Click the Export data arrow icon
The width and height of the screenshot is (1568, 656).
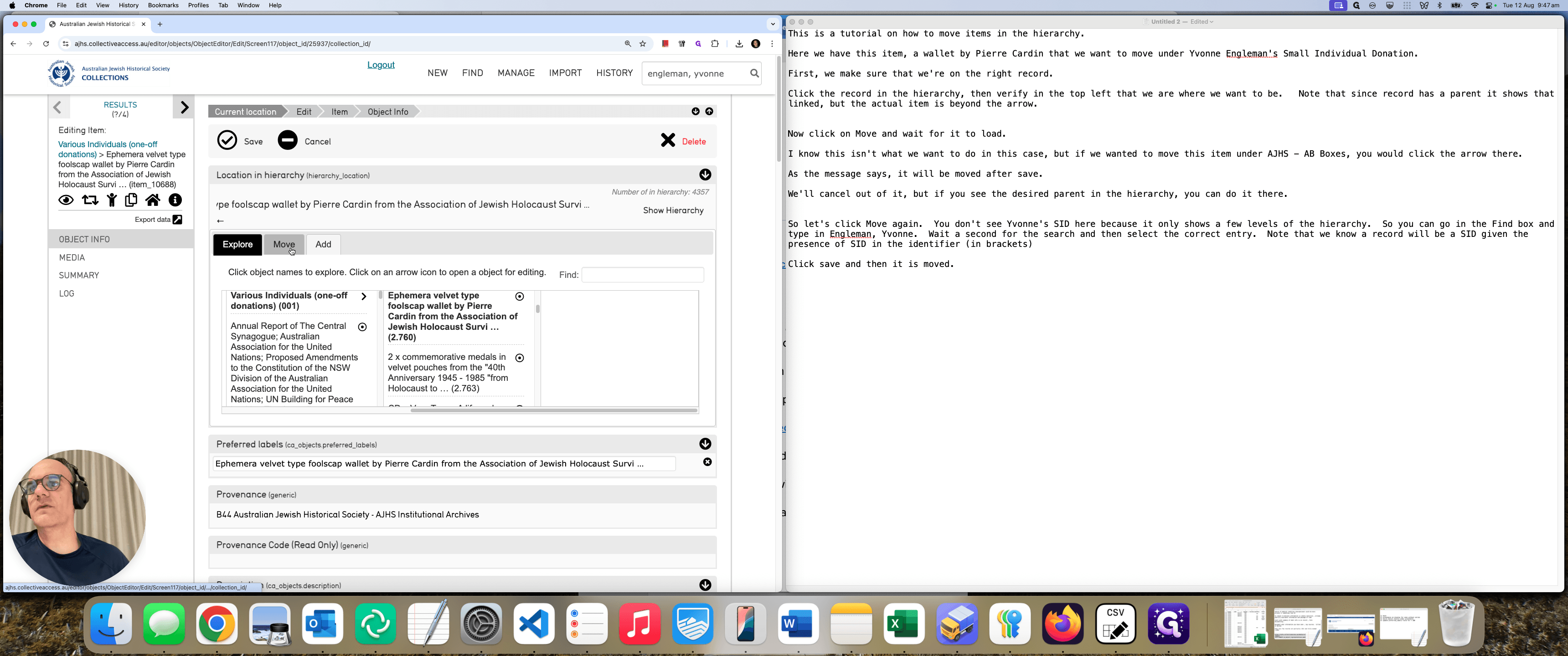tap(177, 220)
